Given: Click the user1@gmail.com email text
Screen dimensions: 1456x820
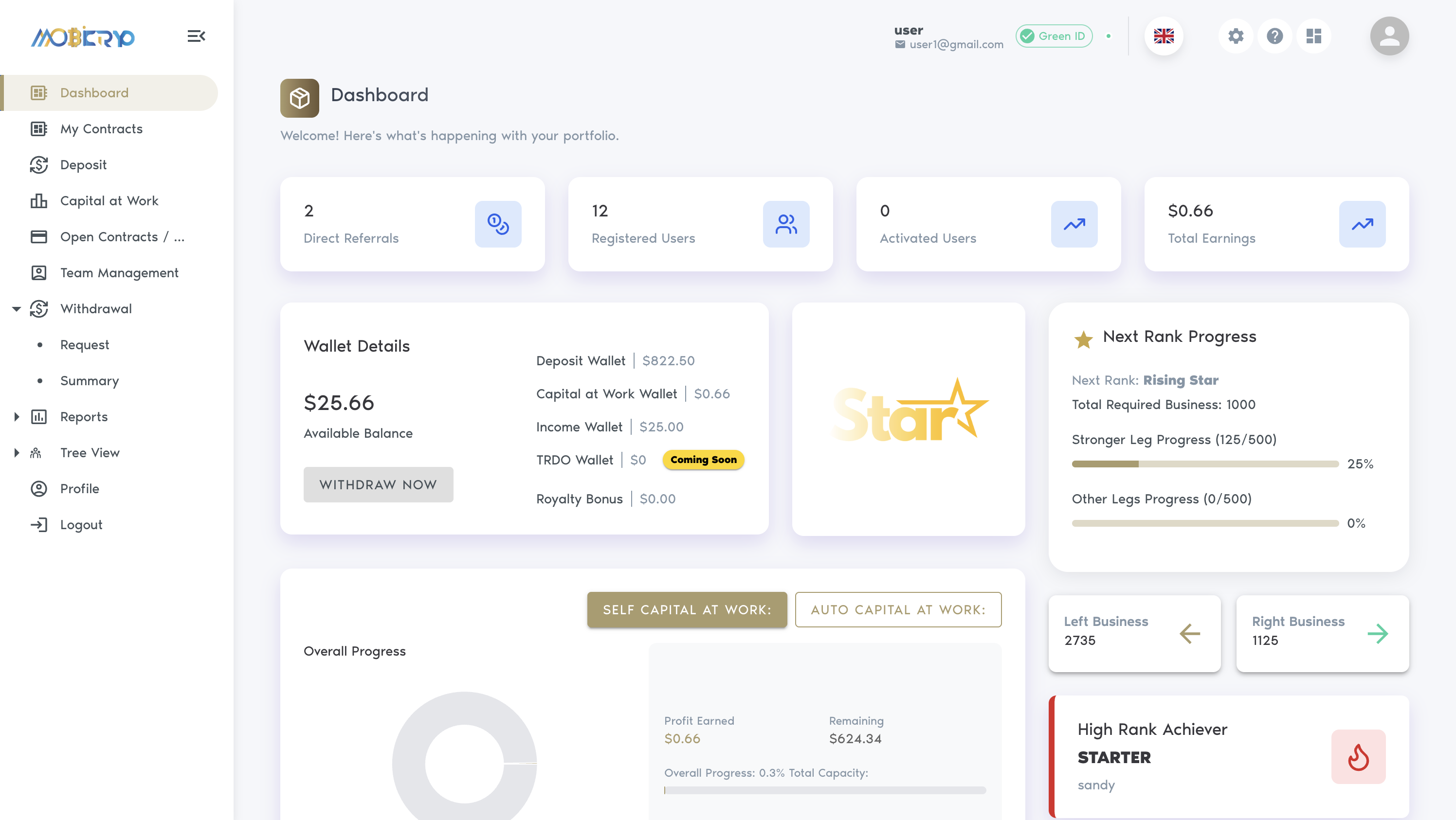Looking at the screenshot, I should click(956, 44).
